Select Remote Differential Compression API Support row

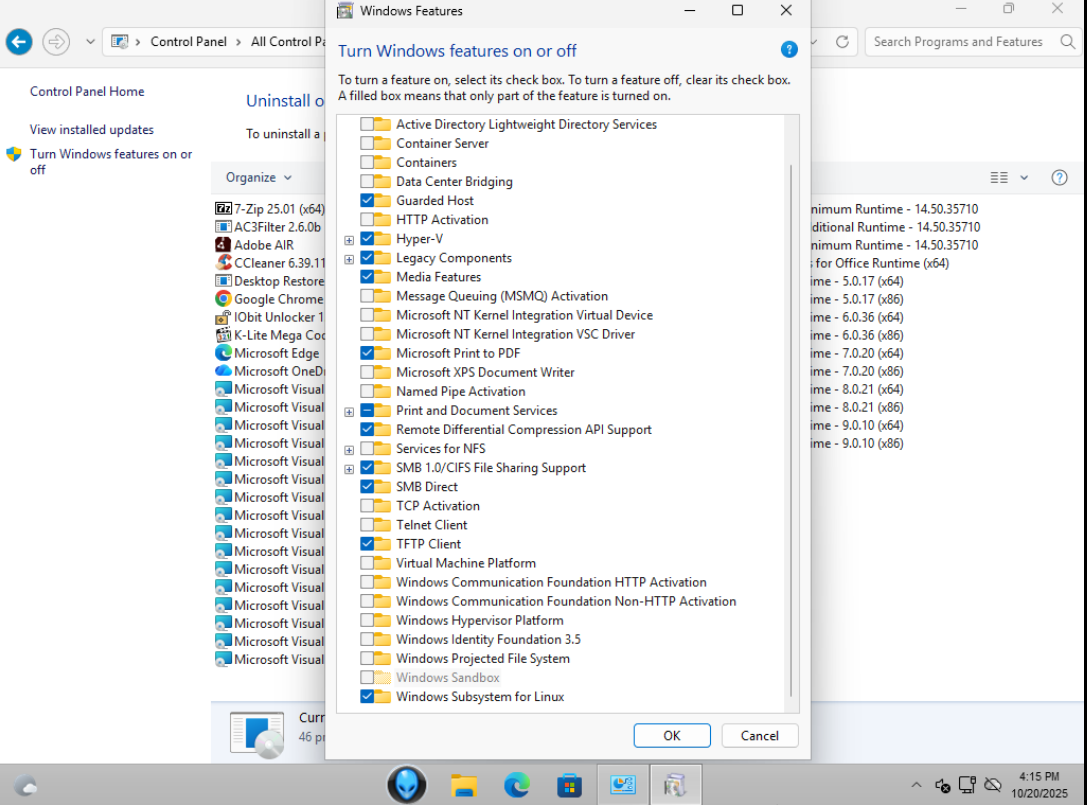(x=523, y=429)
